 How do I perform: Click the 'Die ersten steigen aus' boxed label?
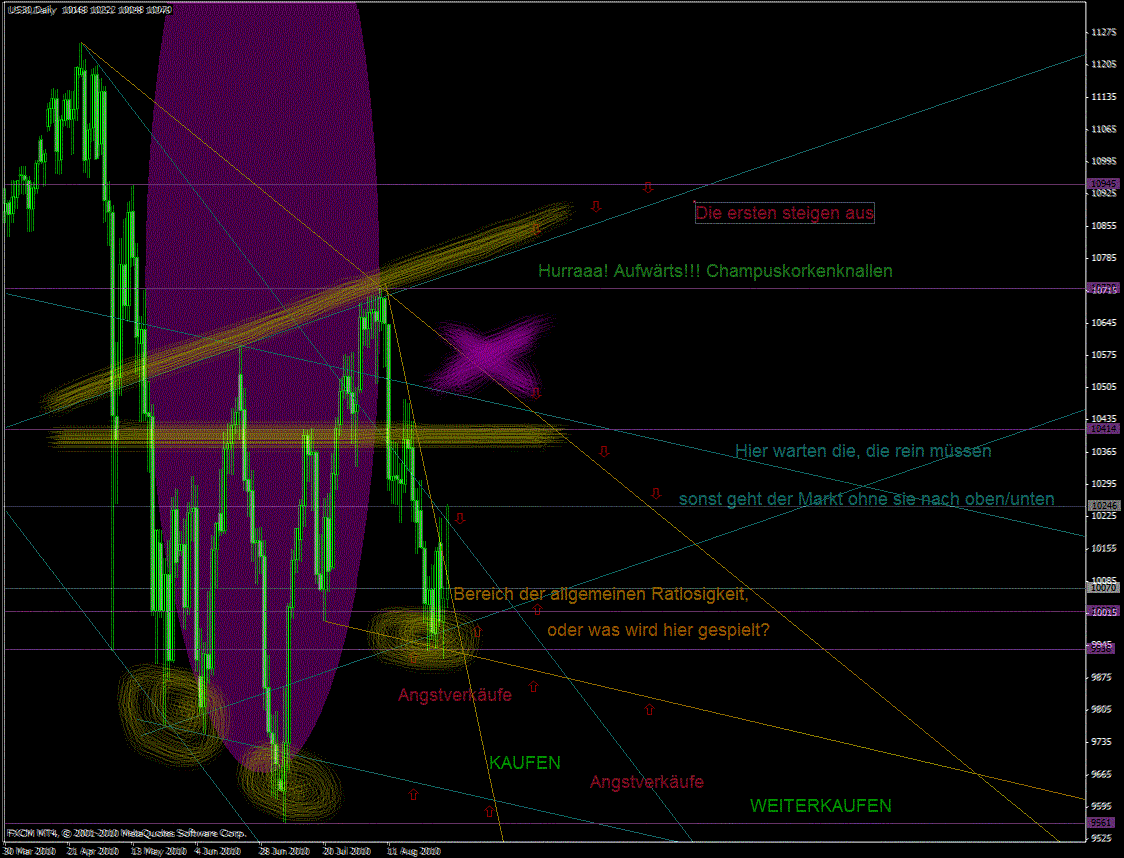pos(784,213)
